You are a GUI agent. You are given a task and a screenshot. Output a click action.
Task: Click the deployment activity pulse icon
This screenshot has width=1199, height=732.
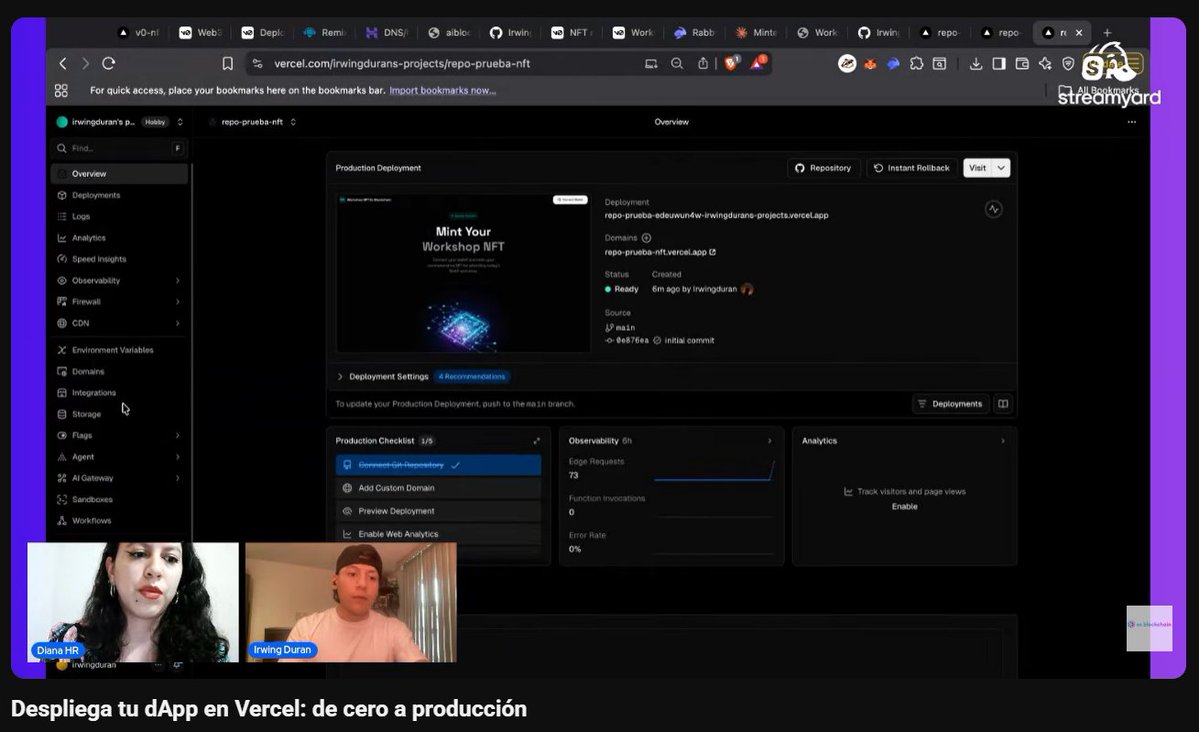click(993, 209)
